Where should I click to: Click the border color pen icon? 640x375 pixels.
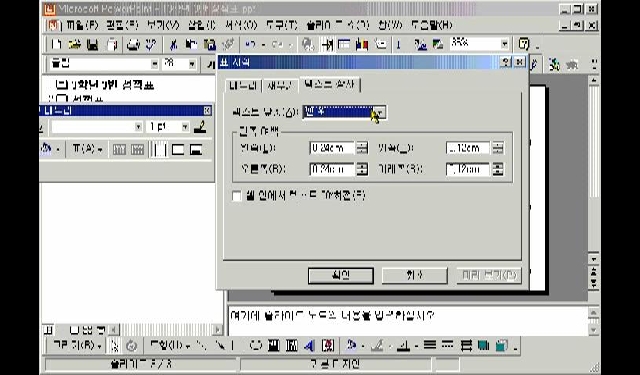pyautogui.click(x=200, y=127)
